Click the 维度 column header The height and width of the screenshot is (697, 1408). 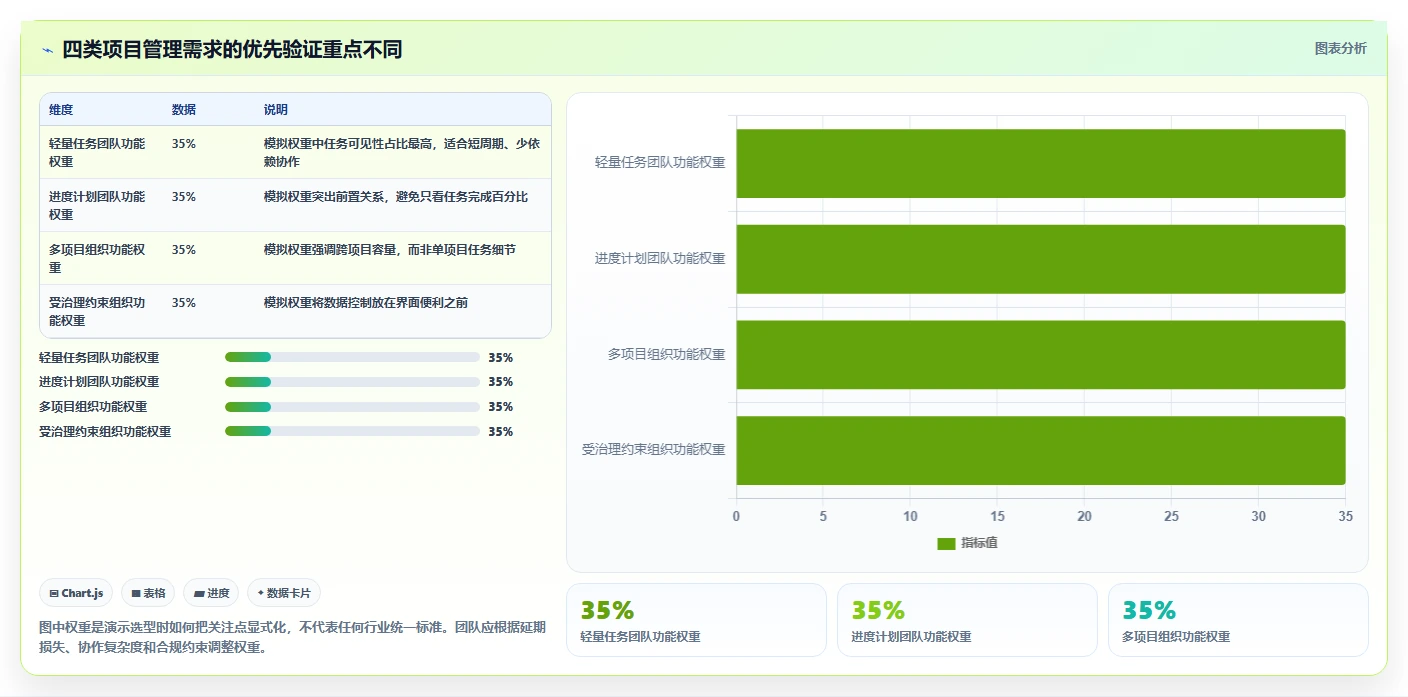click(61, 110)
